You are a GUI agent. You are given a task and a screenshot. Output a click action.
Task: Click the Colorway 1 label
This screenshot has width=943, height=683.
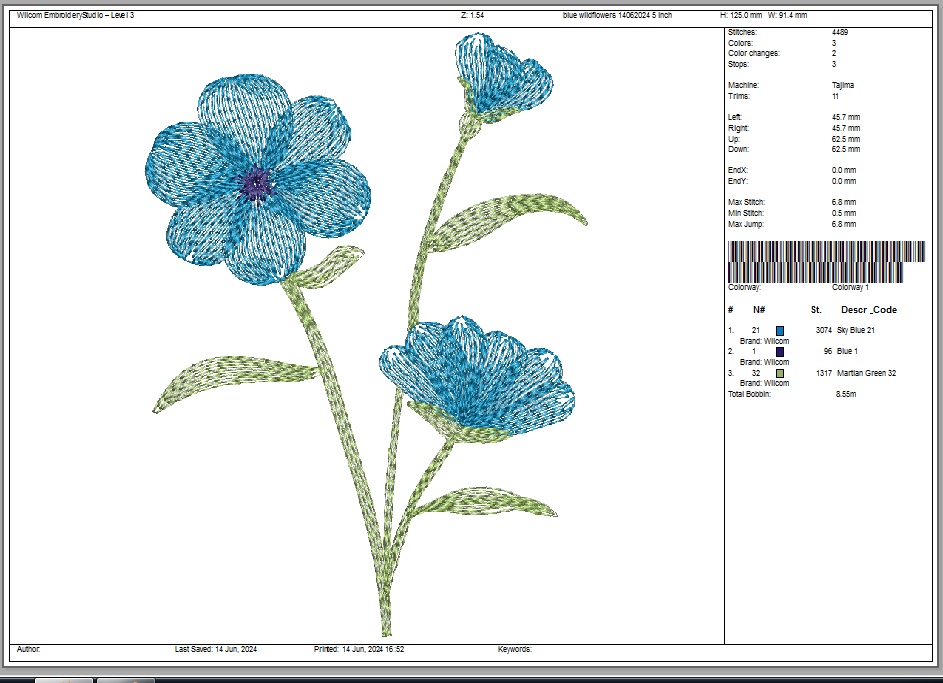point(851,287)
